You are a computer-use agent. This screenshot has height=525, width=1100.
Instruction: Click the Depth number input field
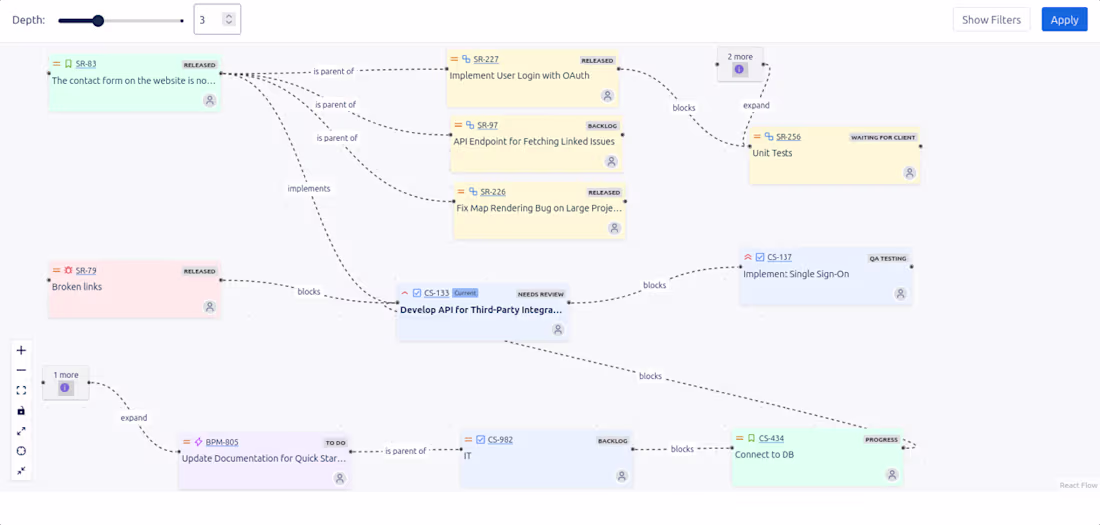click(217, 20)
